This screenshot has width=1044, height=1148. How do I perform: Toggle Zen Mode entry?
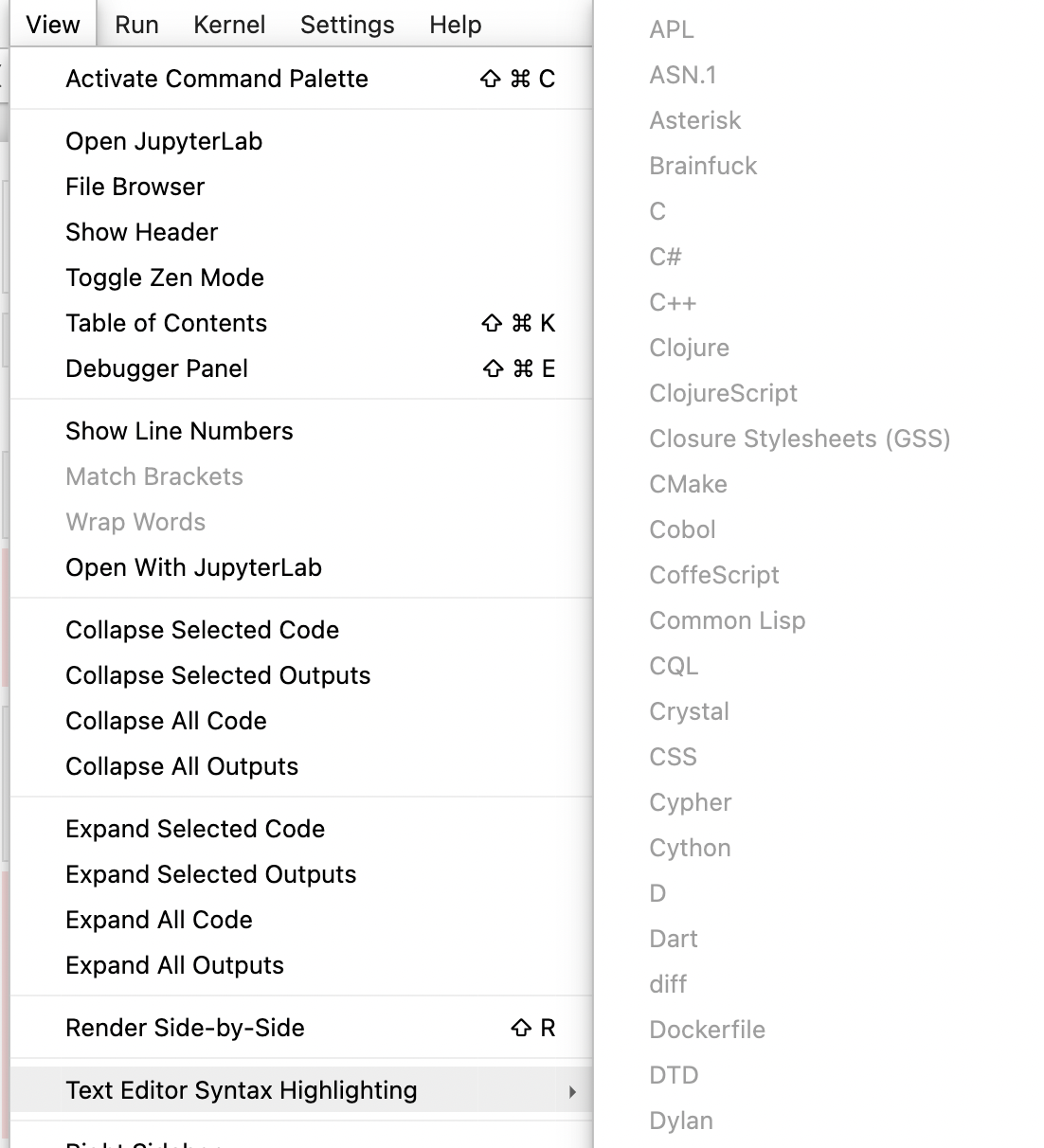(301, 278)
